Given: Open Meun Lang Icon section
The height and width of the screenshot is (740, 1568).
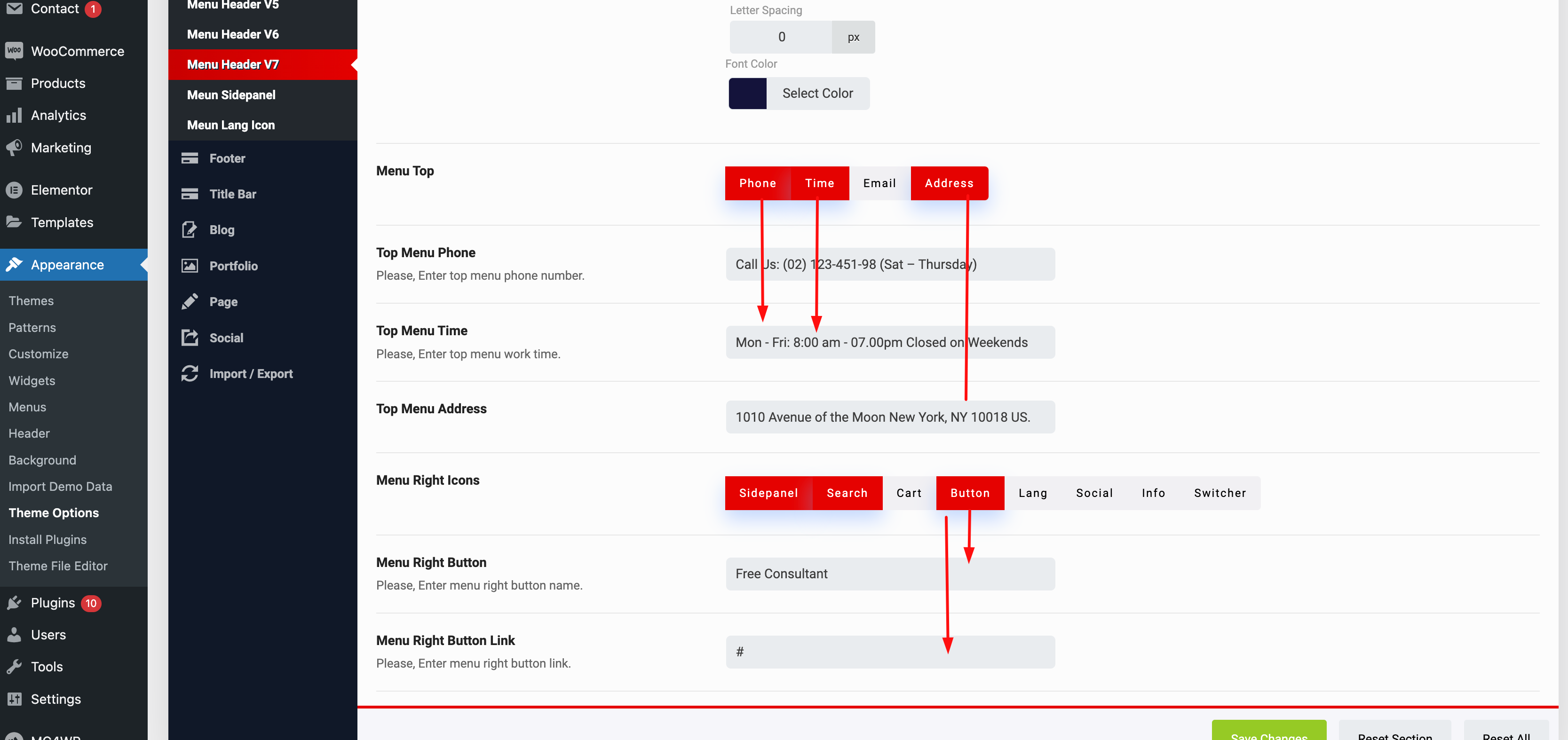Looking at the screenshot, I should click(x=262, y=125).
